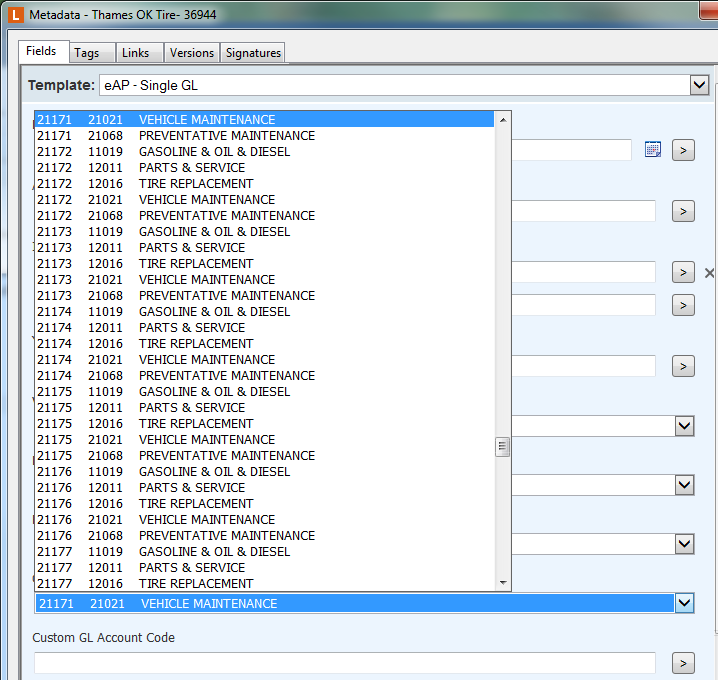Select 21177 11019 GASOLINE & OIL & DIESEL
718x680 pixels.
point(265,551)
